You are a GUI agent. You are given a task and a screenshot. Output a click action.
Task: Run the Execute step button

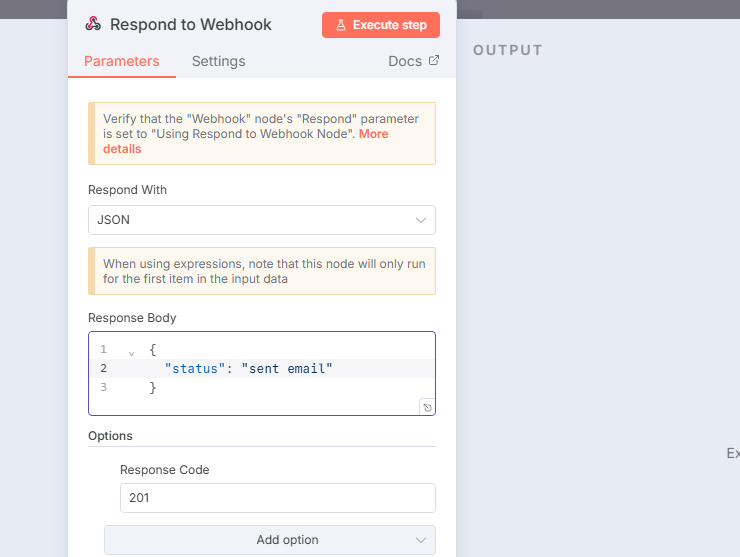pyautogui.click(x=381, y=25)
